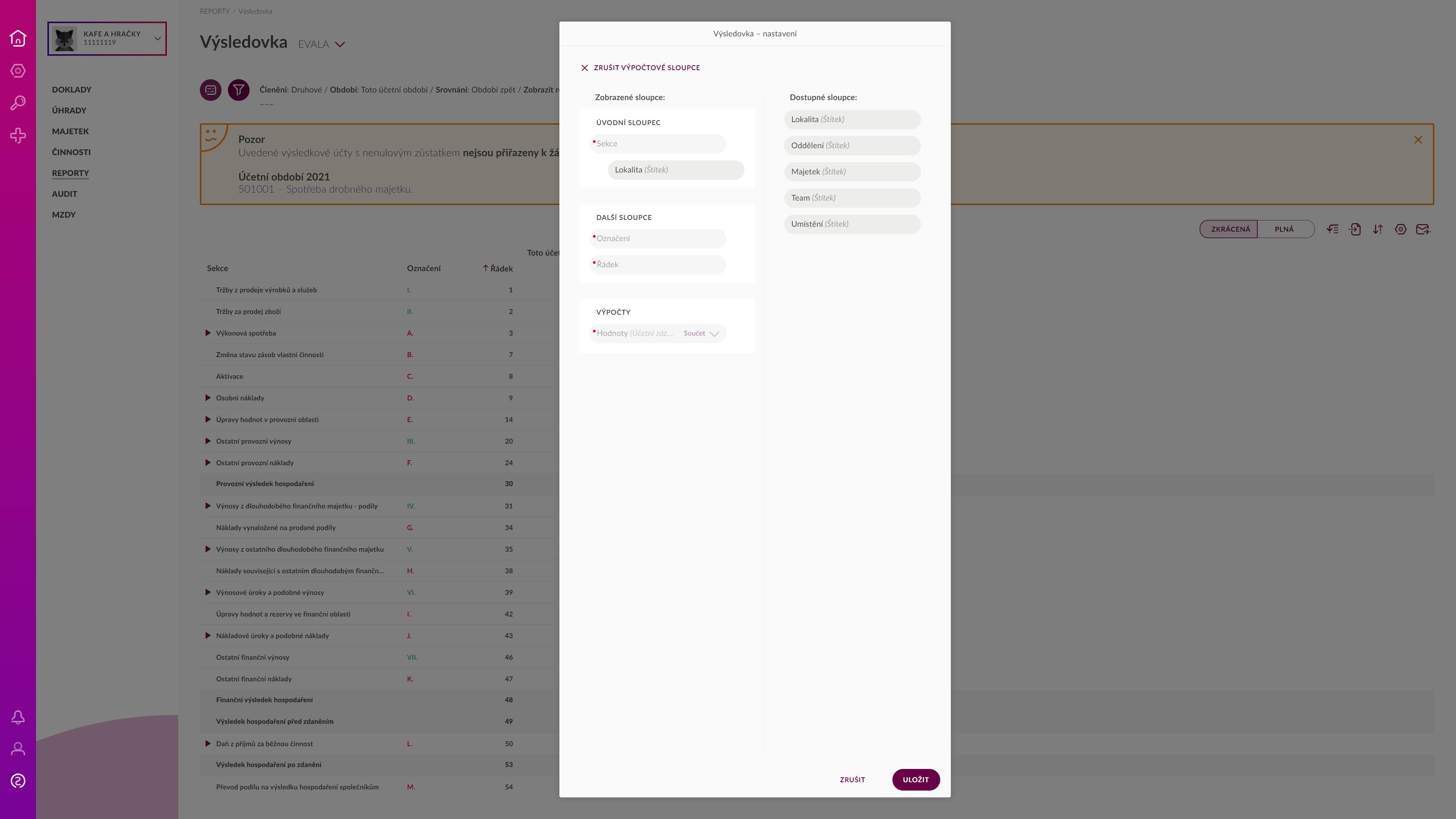Screen dimensions: 1456x819
Task: Click the Sekce column chip in dialog
Action: pyautogui.click(x=658, y=144)
